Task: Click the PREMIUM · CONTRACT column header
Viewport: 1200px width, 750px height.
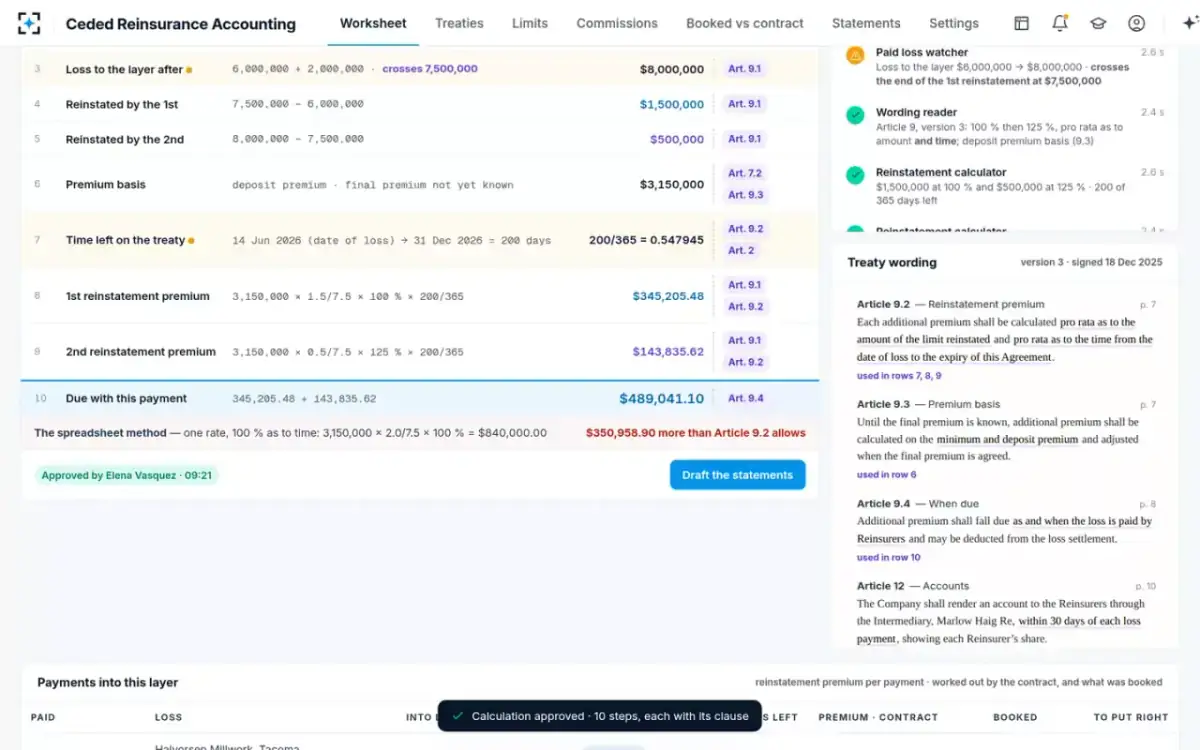Action: pyautogui.click(x=878, y=718)
